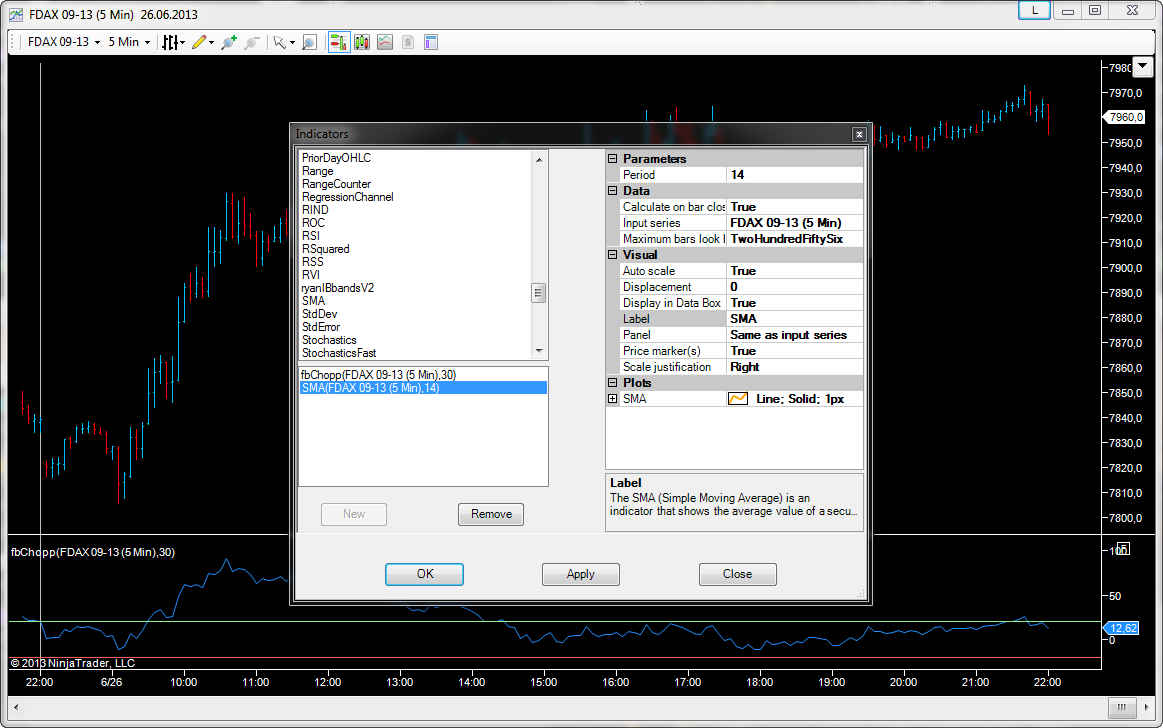This screenshot has height=728, width=1163.
Task: Select StdDev in indicators list
Action: pyautogui.click(x=319, y=314)
